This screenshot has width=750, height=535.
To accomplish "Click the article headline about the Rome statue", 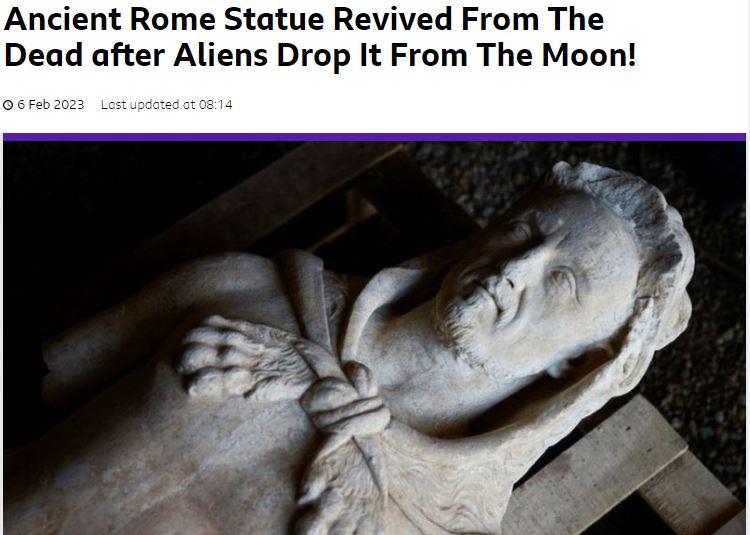I will point(320,37).
